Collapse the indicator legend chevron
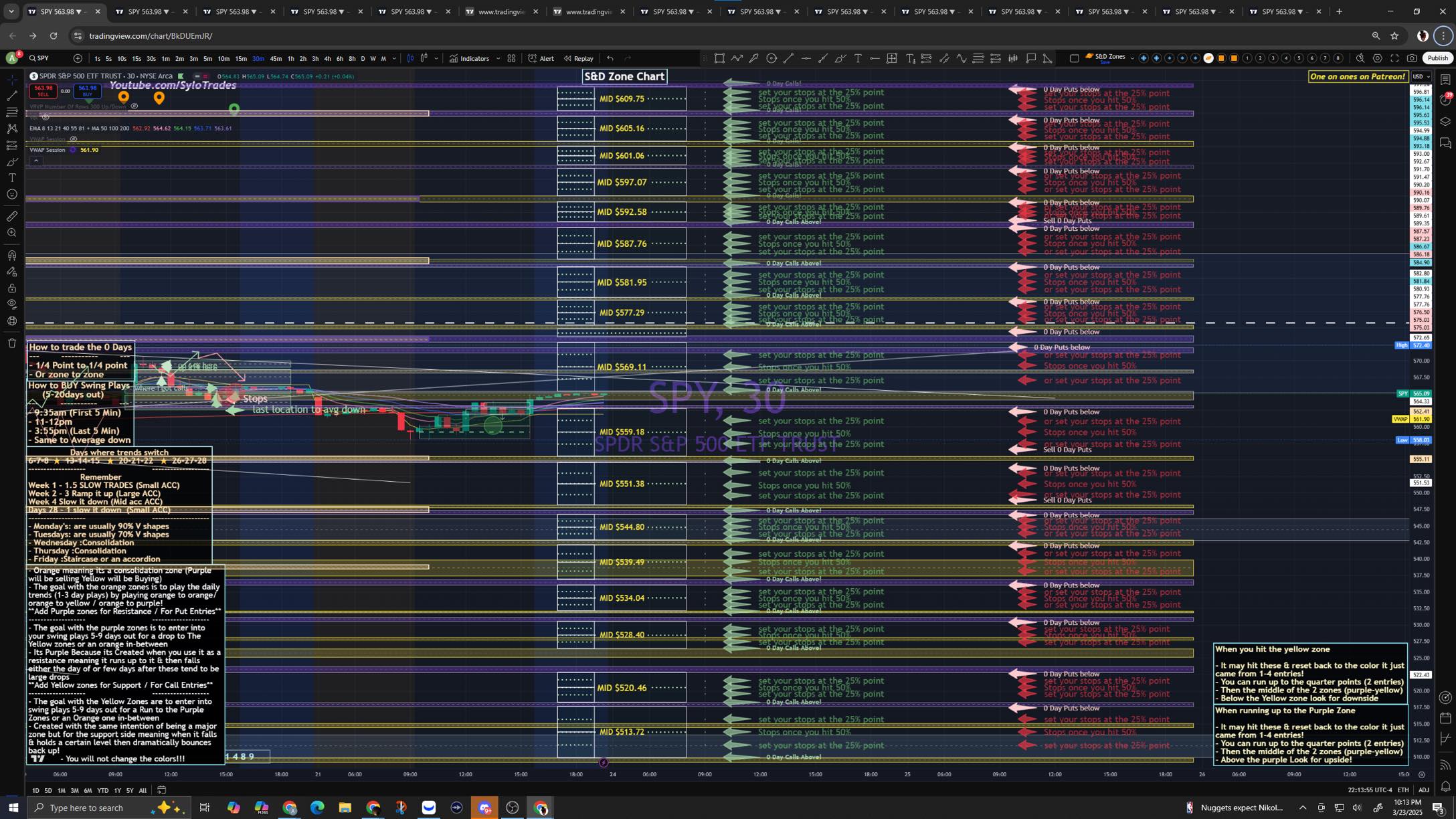This screenshot has width=1456, height=819. coord(36,161)
